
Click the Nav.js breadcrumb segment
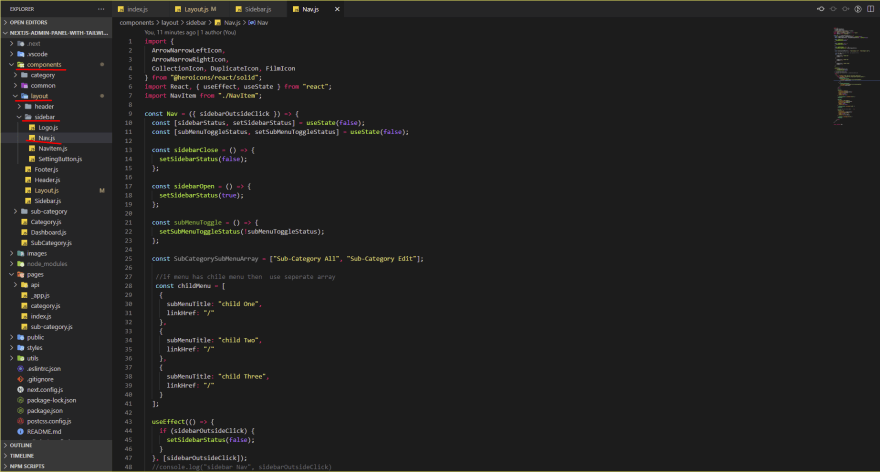pos(228,23)
